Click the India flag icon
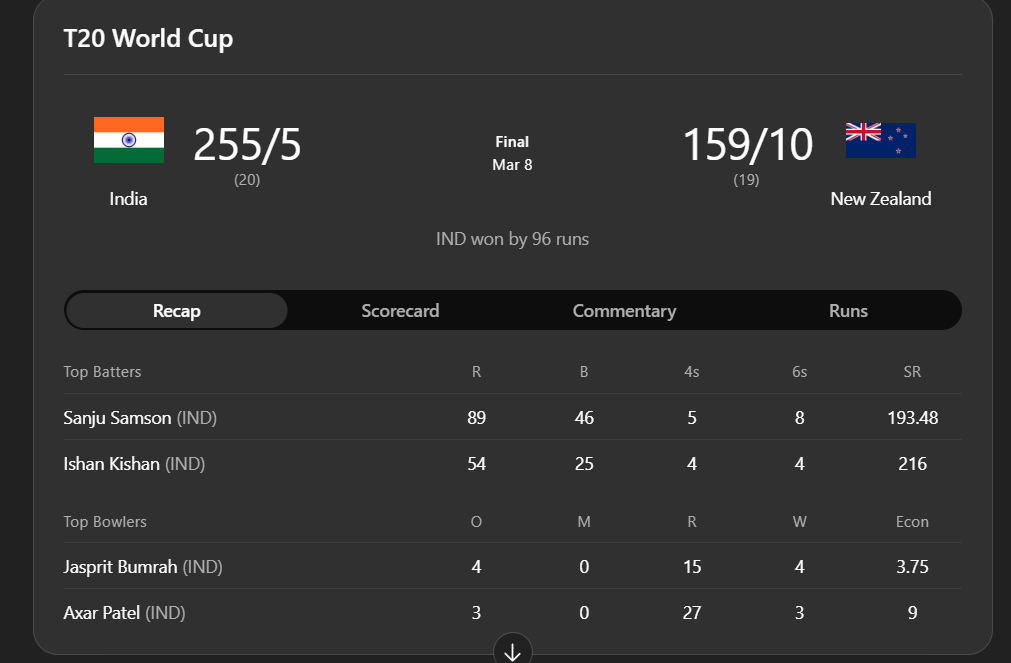 pyautogui.click(x=129, y=140)
